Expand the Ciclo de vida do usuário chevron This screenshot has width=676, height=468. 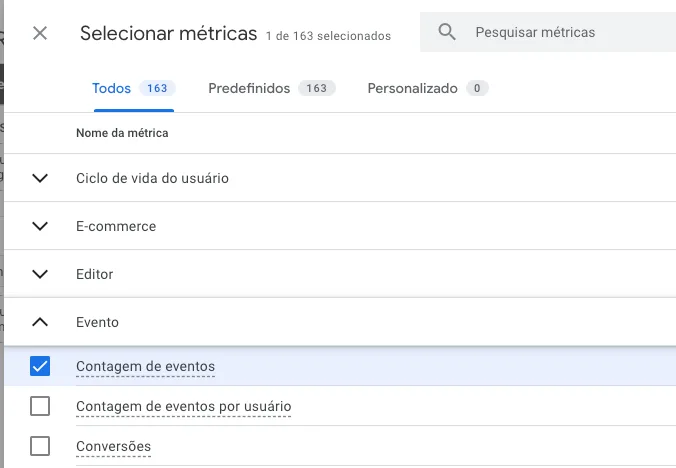tap(40, 178)
